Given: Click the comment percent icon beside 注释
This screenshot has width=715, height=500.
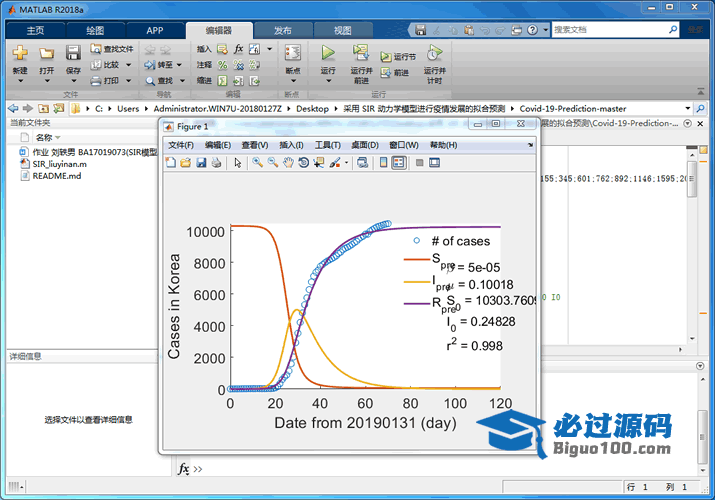Looking at the screenshot, I should point(223,65).
